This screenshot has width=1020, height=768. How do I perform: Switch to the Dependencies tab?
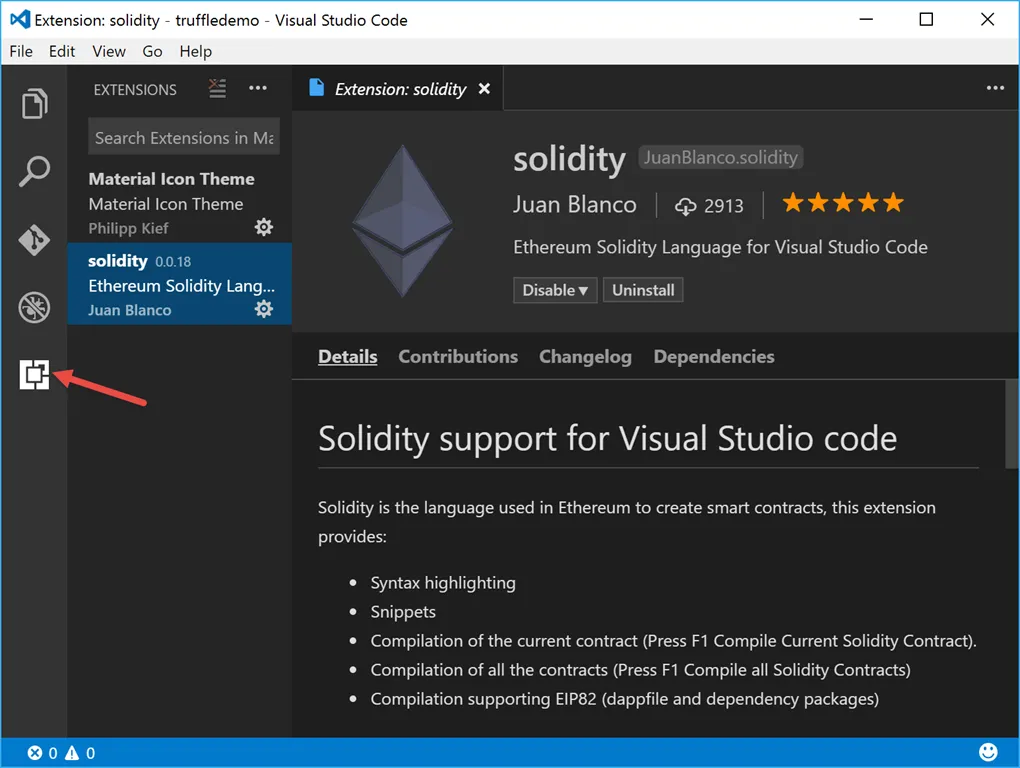714,357
